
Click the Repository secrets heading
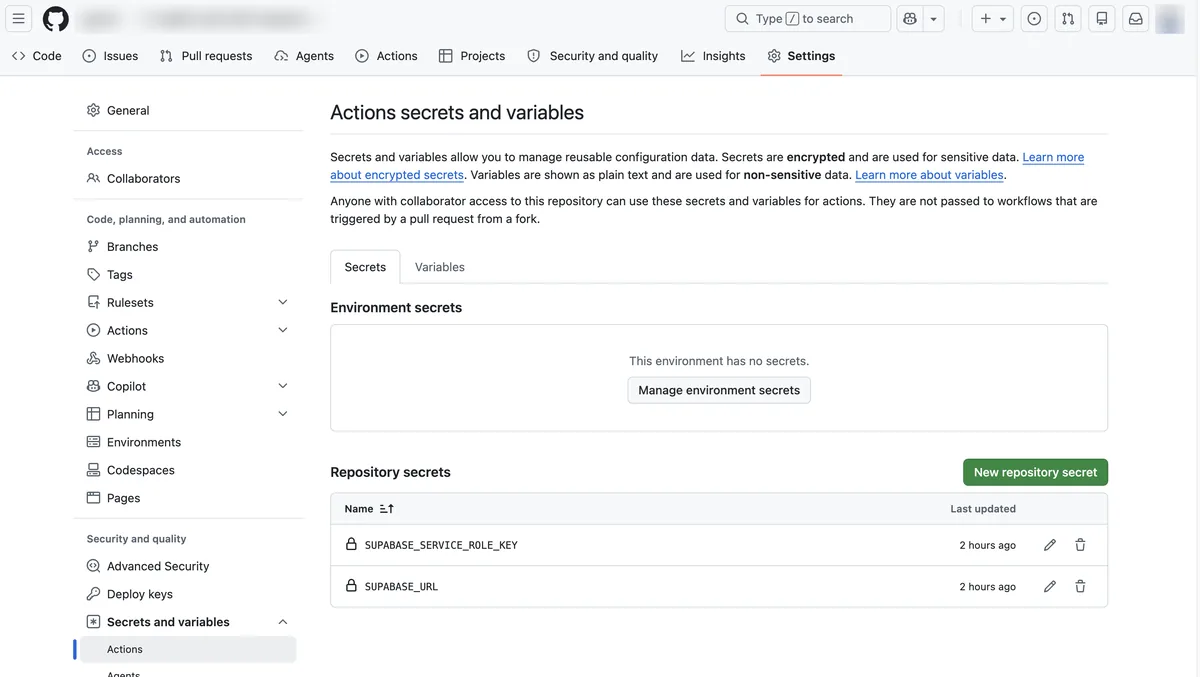pyautogui.click(x=390, y=472)
